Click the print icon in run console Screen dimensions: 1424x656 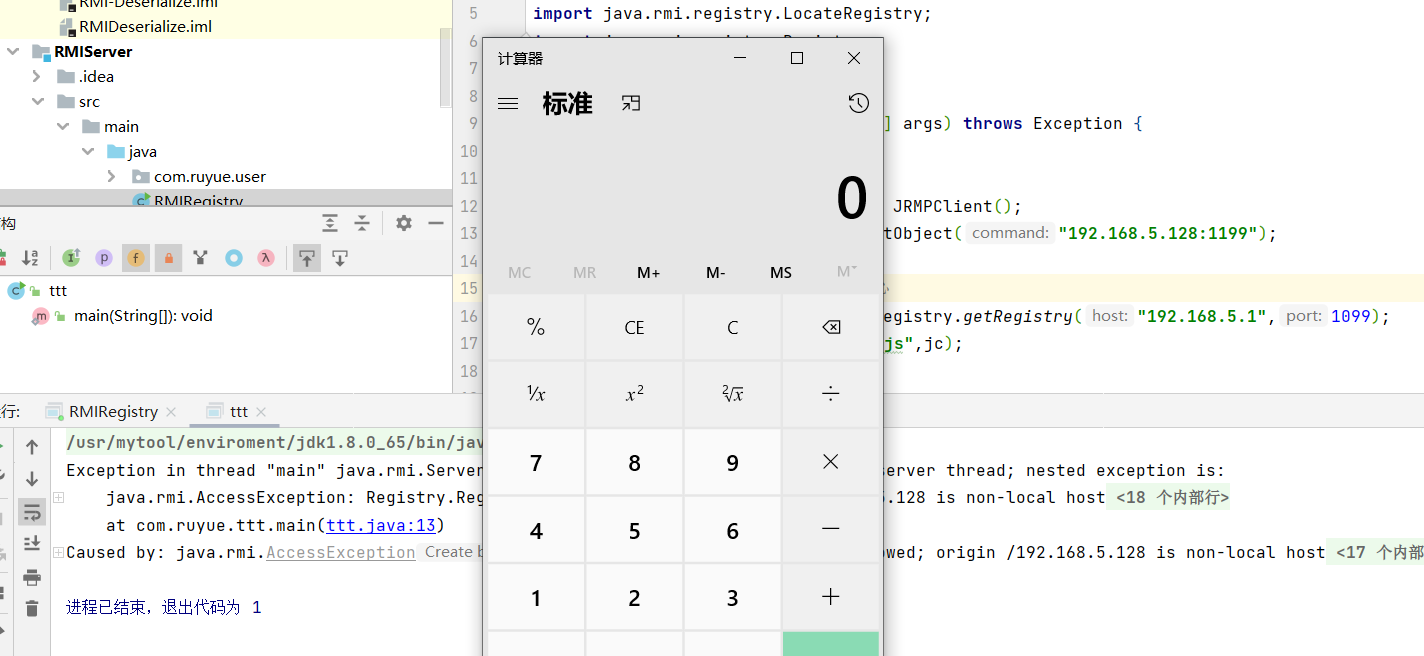[32, 577]
